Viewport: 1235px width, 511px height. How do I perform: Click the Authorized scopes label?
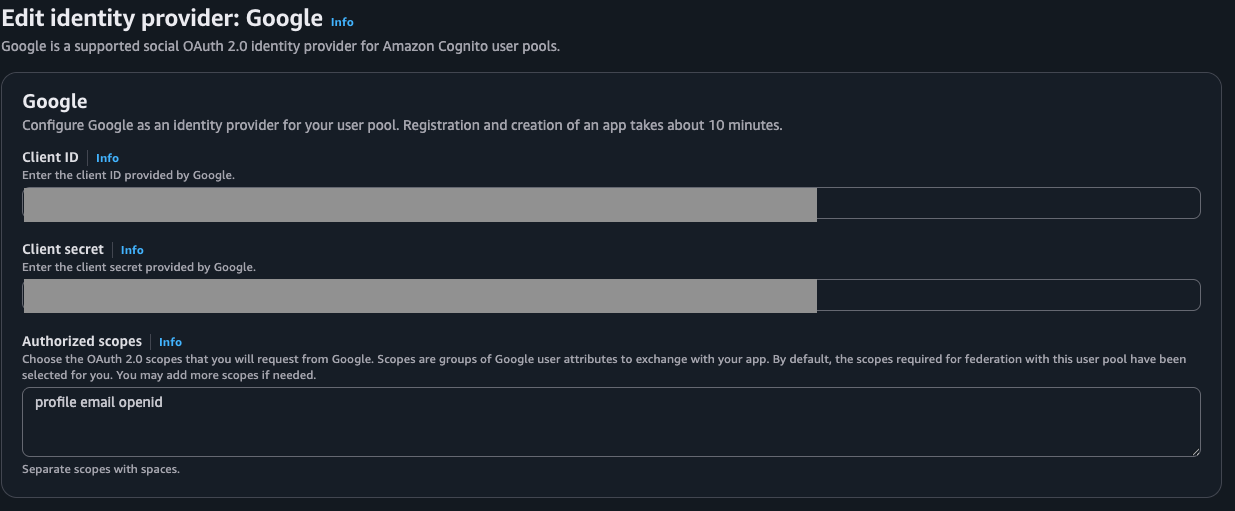82,341
